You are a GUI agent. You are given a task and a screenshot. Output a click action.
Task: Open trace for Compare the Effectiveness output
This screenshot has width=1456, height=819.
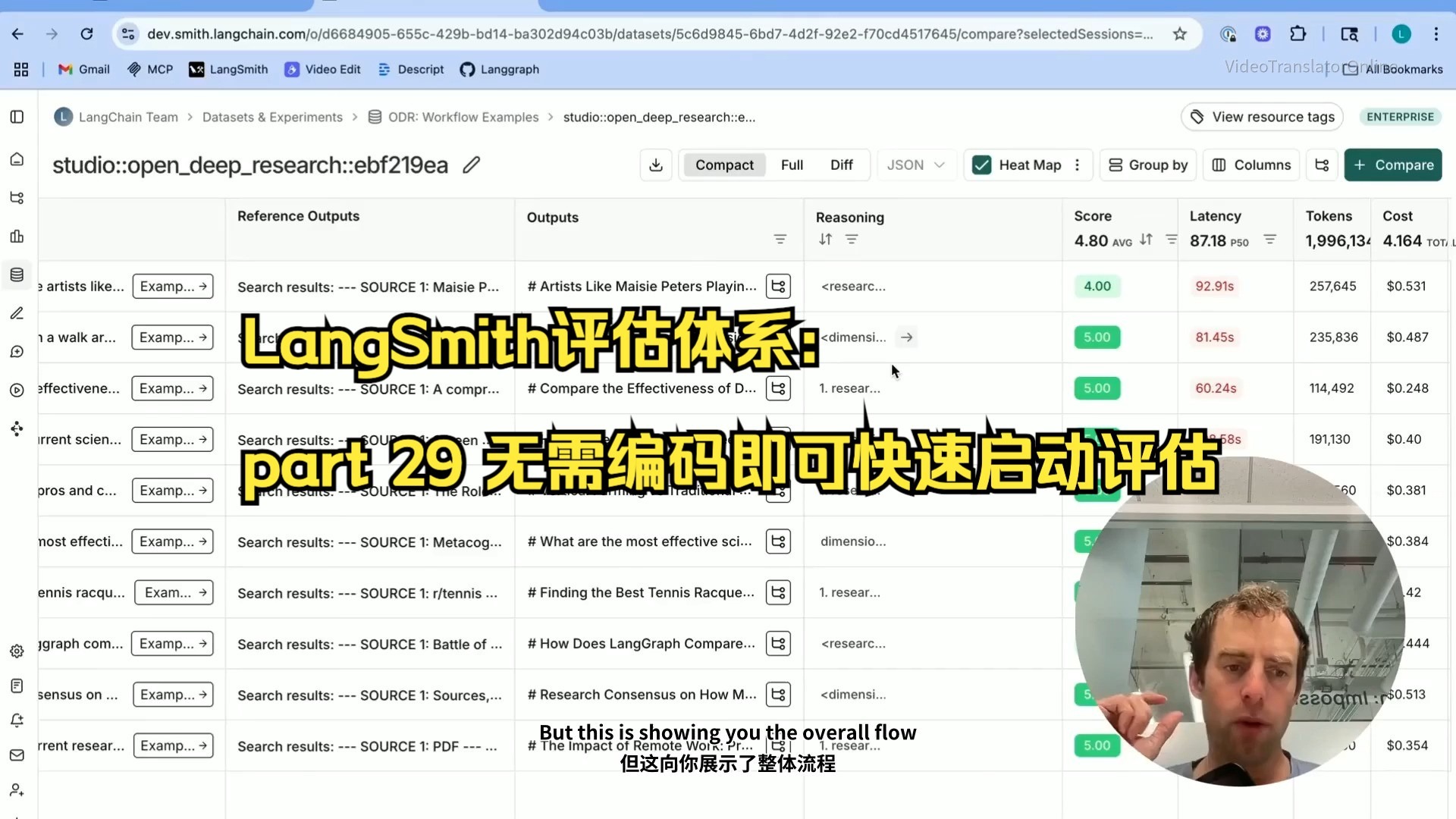[778, 388]
